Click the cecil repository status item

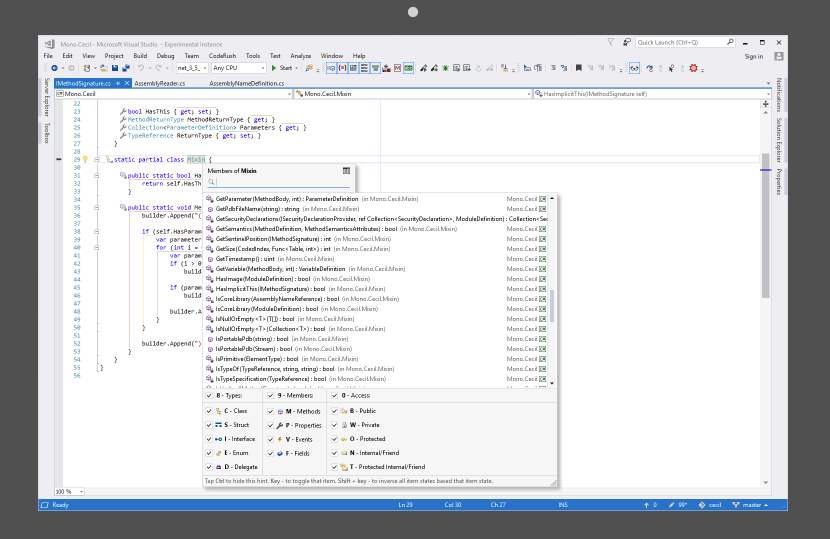(x=710, y=505)
